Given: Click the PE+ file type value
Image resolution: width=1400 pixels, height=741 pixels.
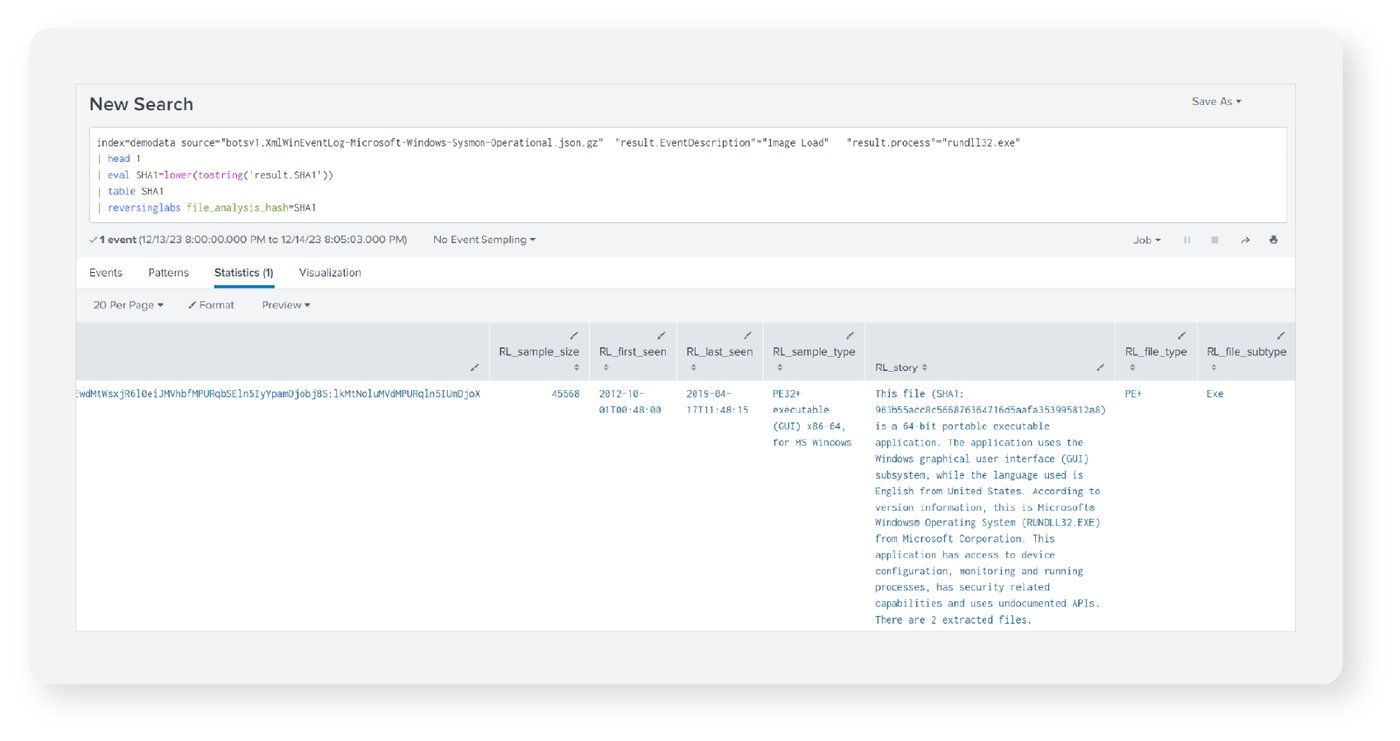Looking at the screenshot, I should click(1133, 394).
